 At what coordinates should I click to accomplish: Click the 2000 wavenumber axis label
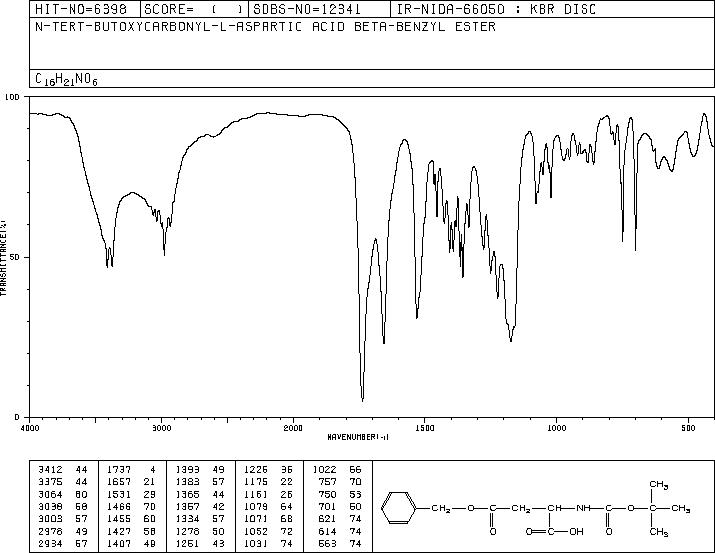point(293,428)
